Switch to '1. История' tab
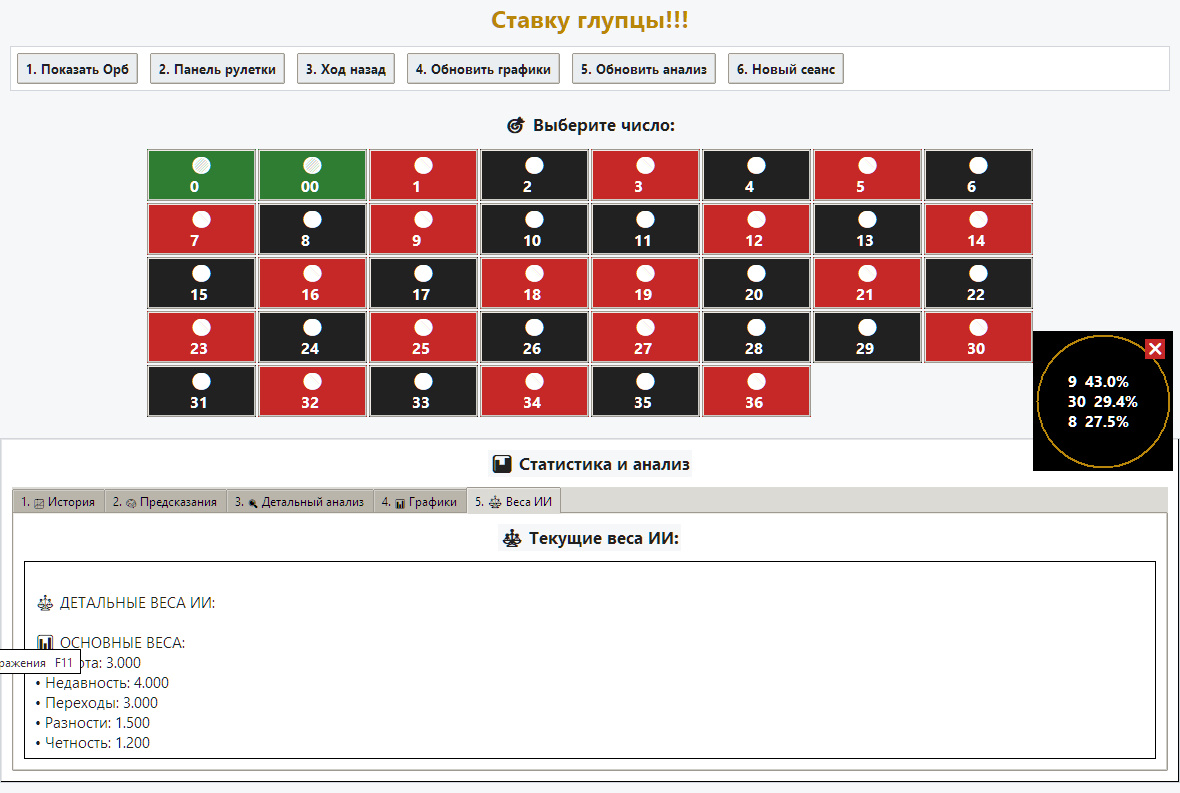The width and height of the screenshot is (1180, 793). point(58,502)
